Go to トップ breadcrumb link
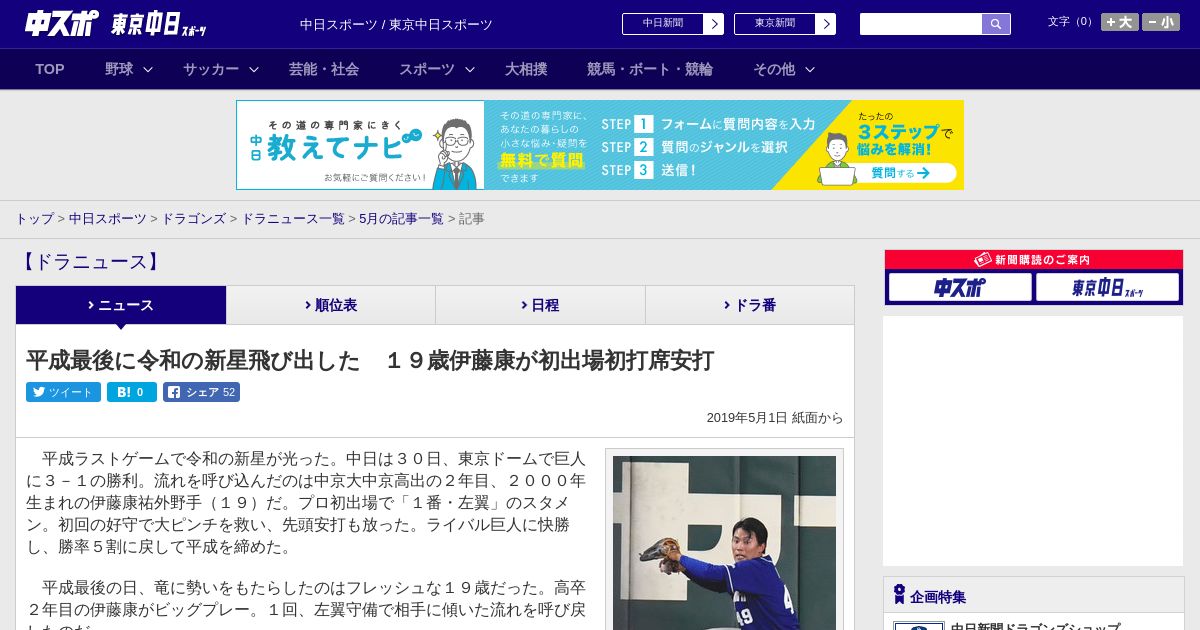 34,219
